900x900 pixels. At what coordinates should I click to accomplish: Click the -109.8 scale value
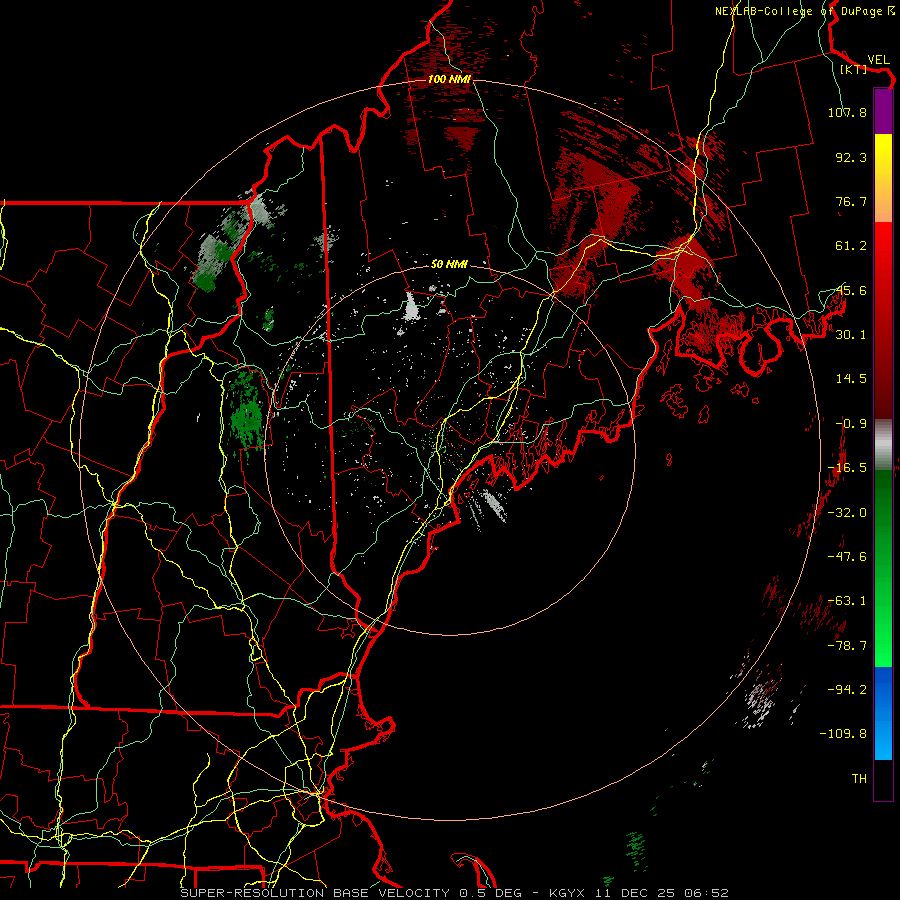tap(843, 734)
